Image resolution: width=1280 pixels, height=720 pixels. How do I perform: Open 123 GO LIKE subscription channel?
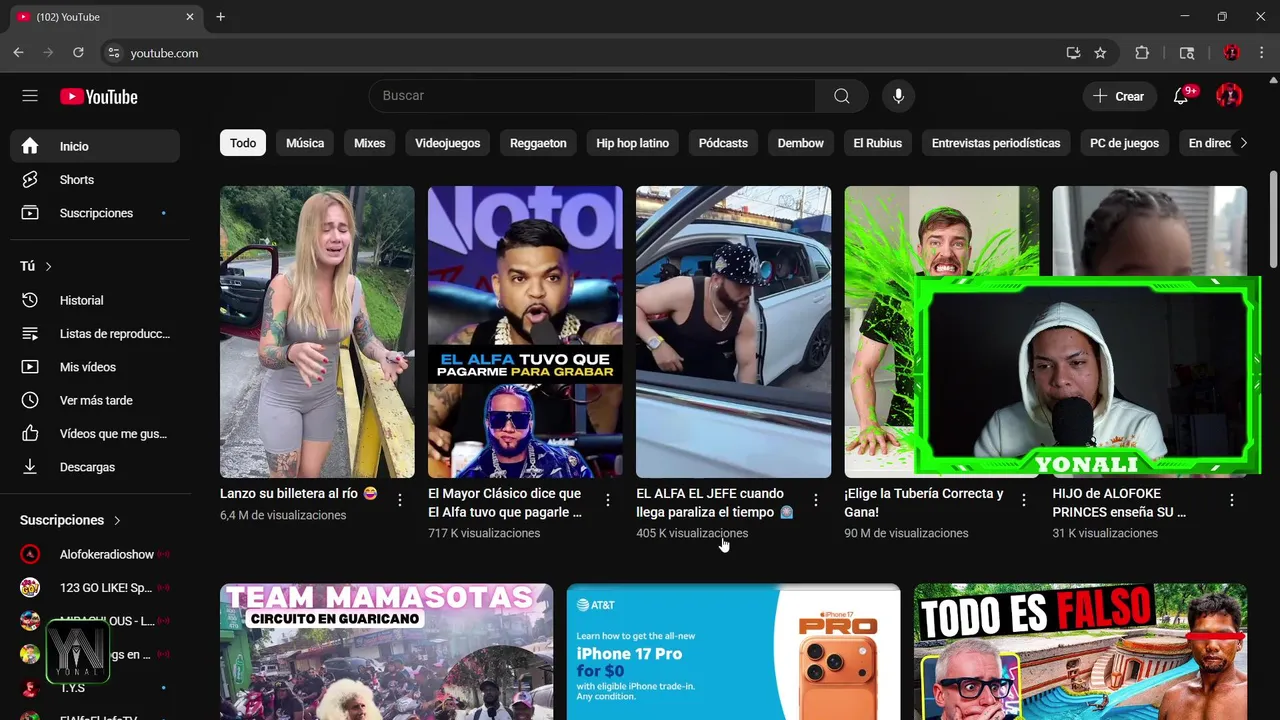(95, 587)
